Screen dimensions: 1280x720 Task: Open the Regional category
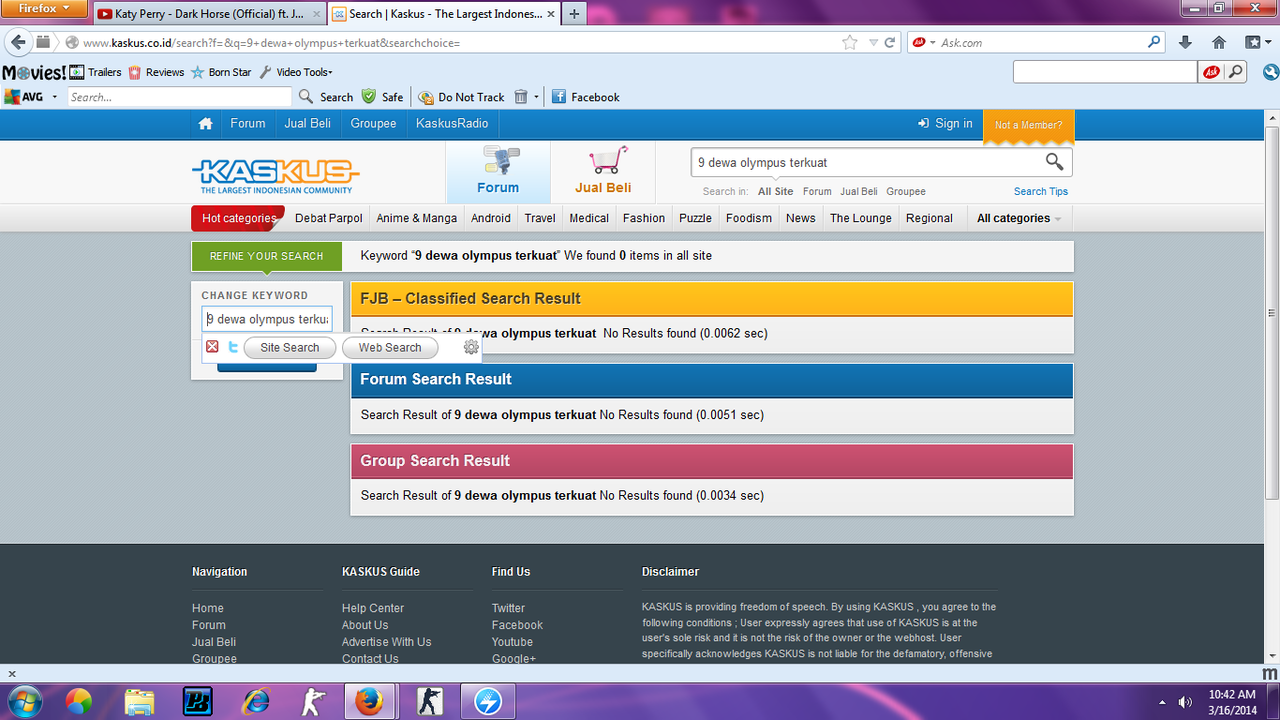tap(929, 218)
